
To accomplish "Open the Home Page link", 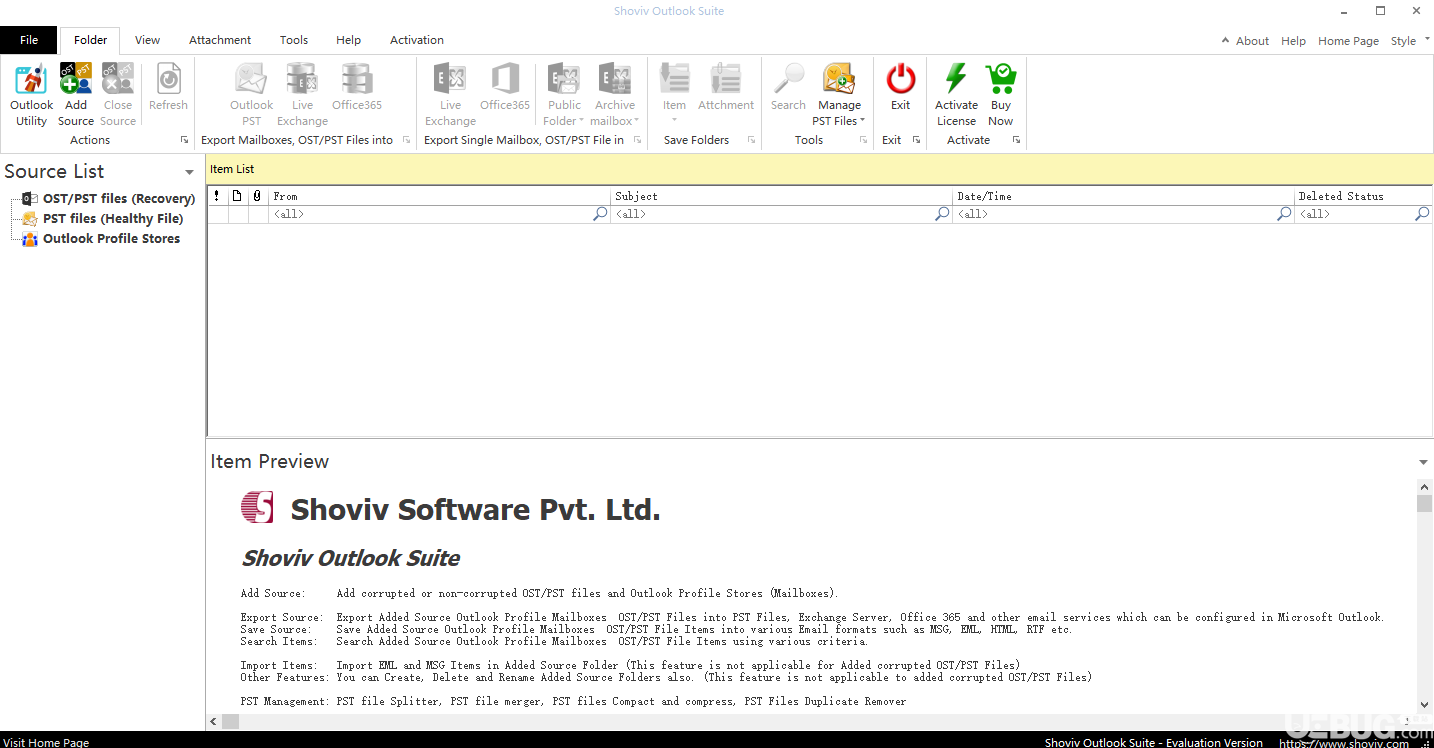I will point(1348,41).
